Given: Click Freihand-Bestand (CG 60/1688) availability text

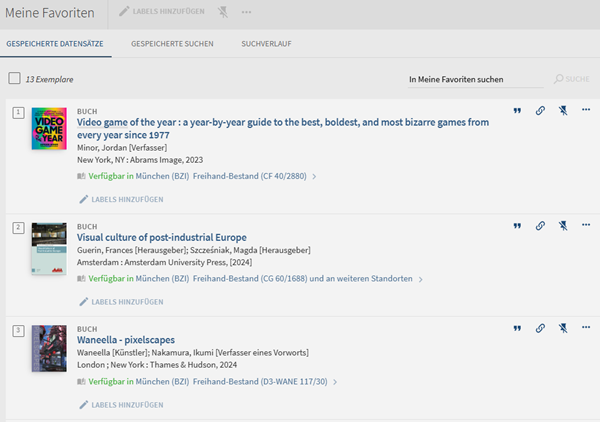Looking at the screenshot, I should click(x=250, y=279).
